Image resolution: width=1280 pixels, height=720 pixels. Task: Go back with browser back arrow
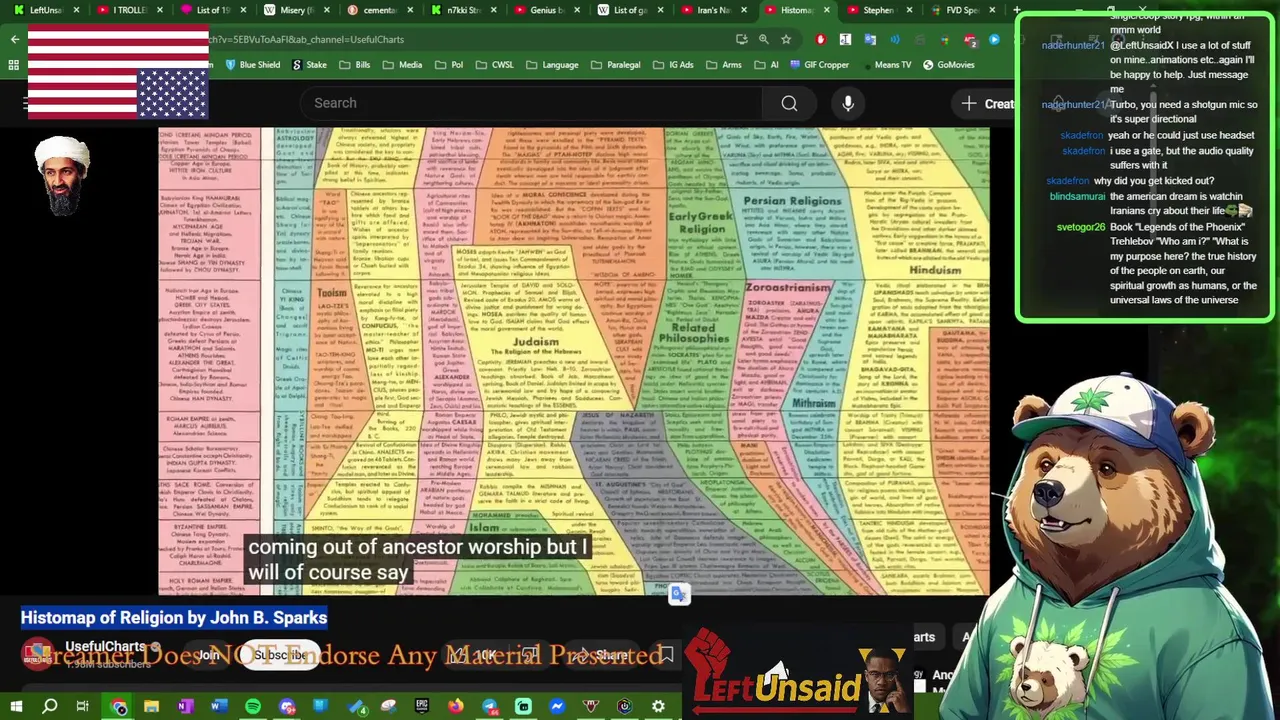[x=15, y=39]
